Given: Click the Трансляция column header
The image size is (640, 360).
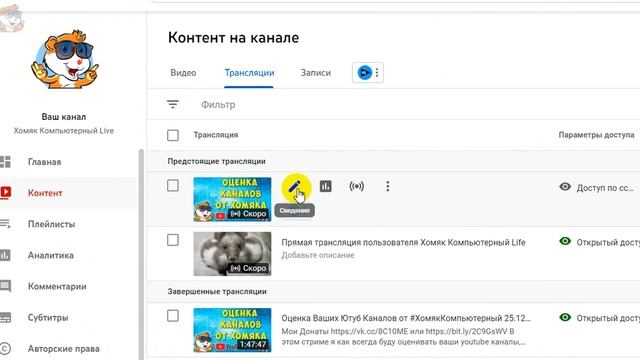Looking at the screenshot, I should (x=216, y=135).
